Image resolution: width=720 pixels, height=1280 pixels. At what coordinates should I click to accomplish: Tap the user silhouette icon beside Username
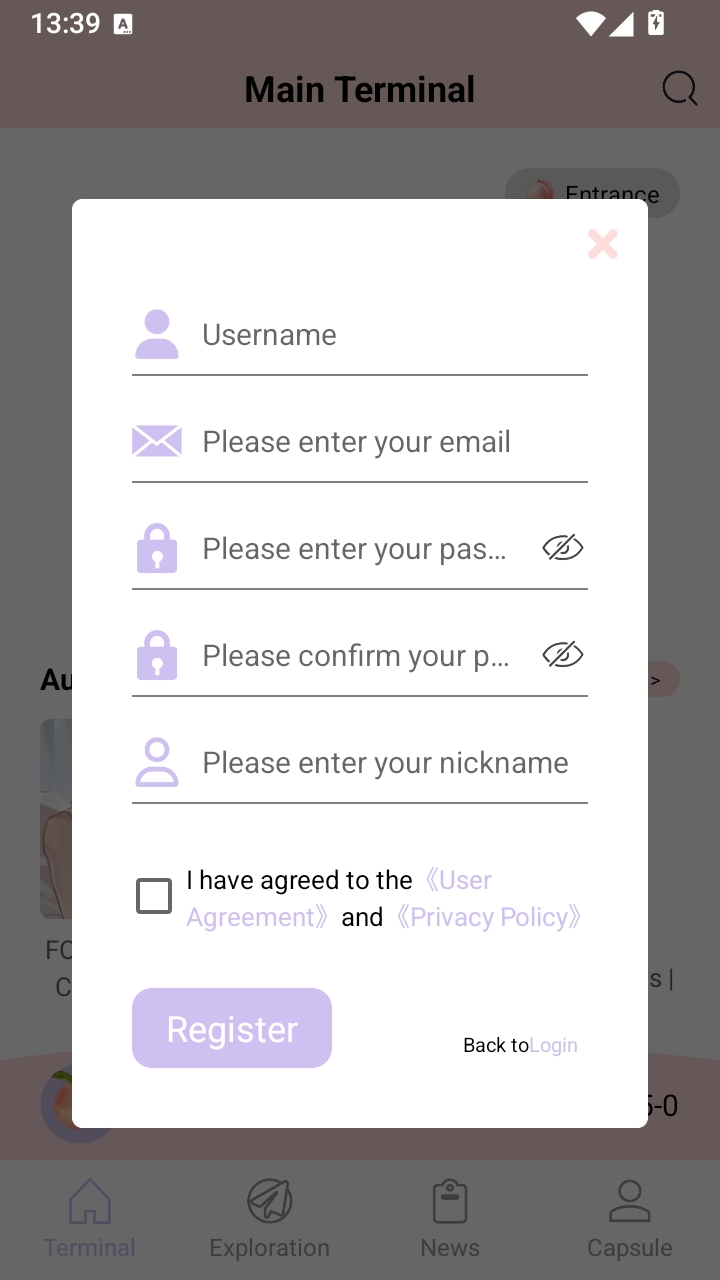point(157,335)
